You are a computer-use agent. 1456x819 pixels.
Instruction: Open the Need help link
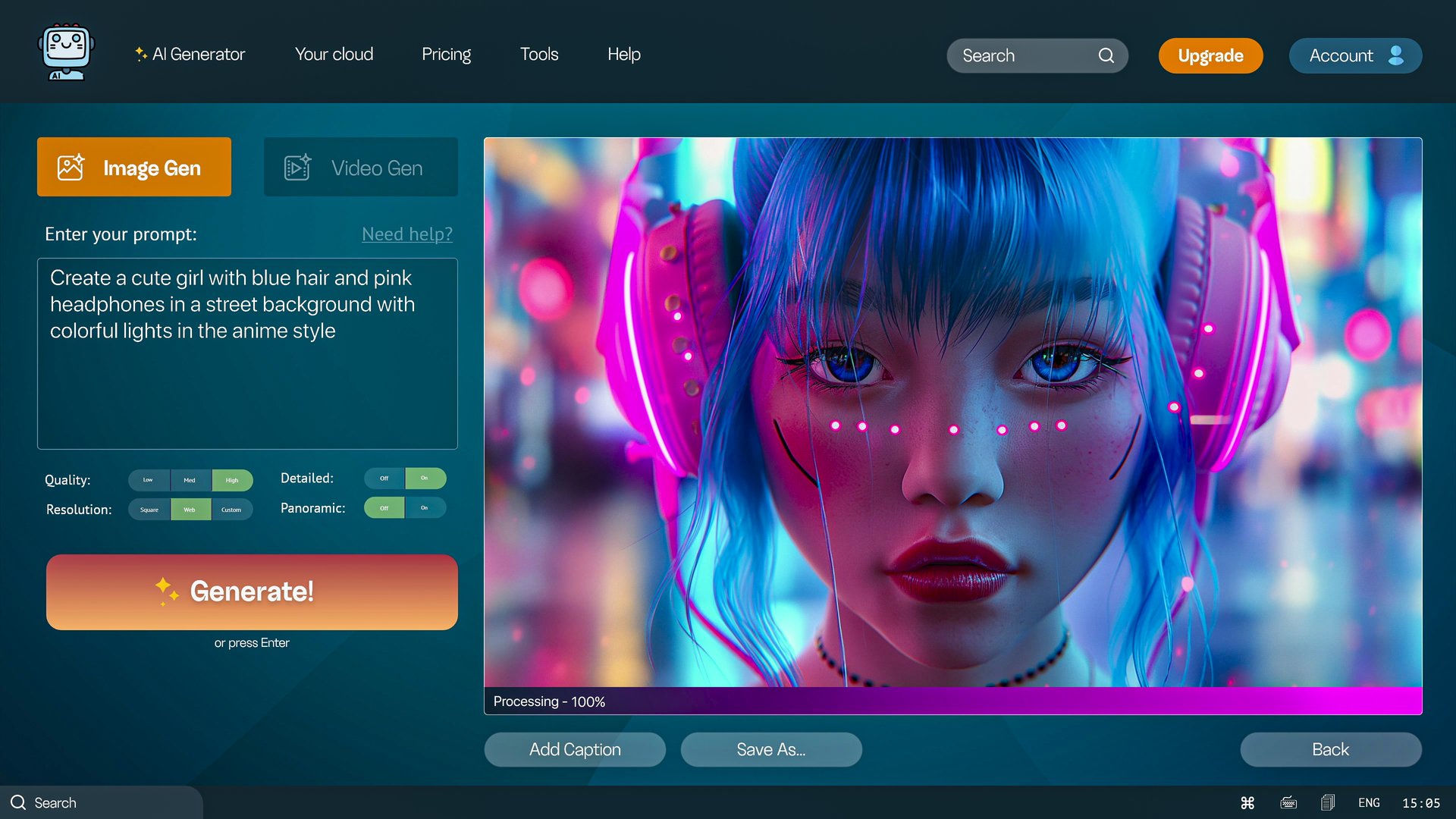coord(407,234)
